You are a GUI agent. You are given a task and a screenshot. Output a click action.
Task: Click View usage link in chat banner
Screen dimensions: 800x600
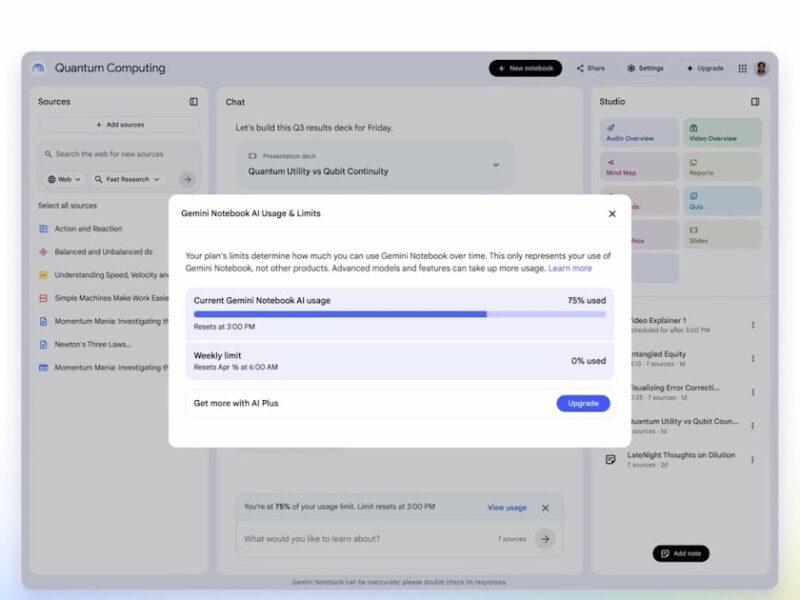coord(507,508)
